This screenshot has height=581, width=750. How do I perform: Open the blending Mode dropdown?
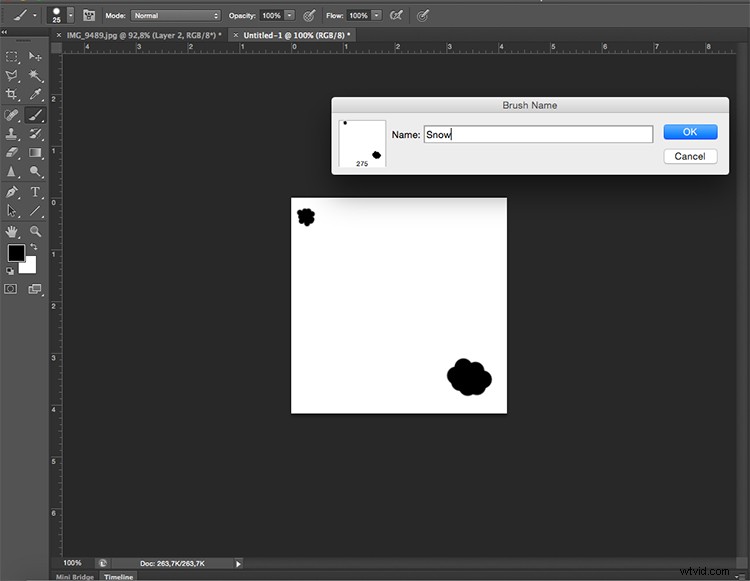176,16
